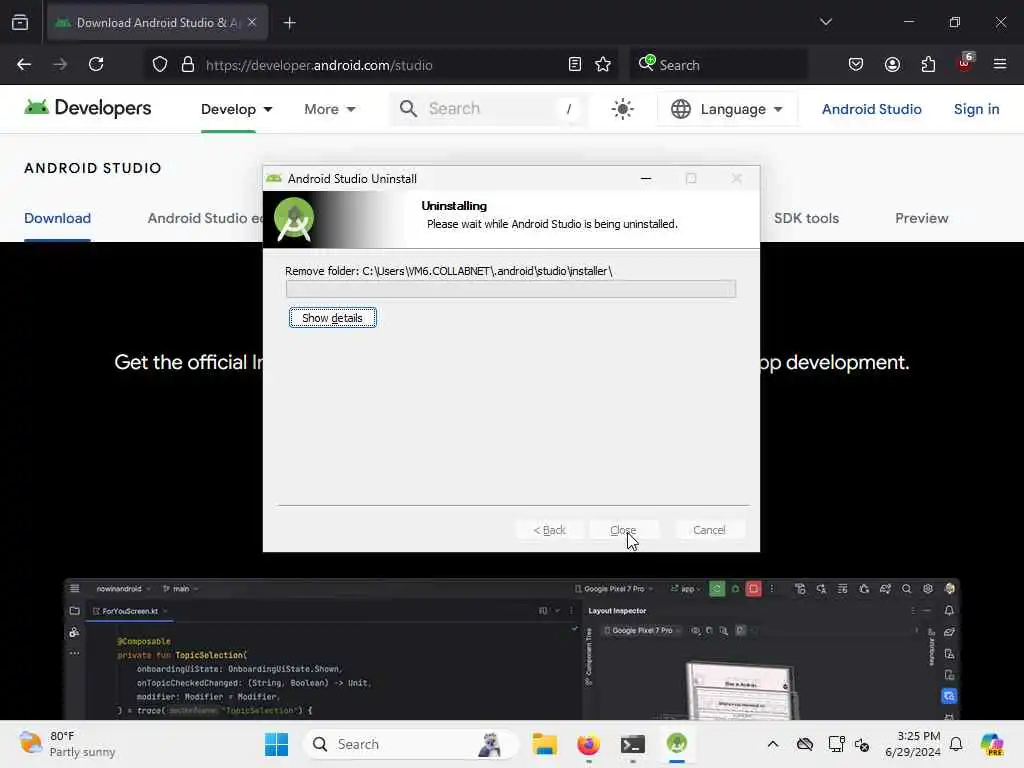Click the Sign in link
This screenshot has width=1024, height=768.
click(x=976, y=109)
